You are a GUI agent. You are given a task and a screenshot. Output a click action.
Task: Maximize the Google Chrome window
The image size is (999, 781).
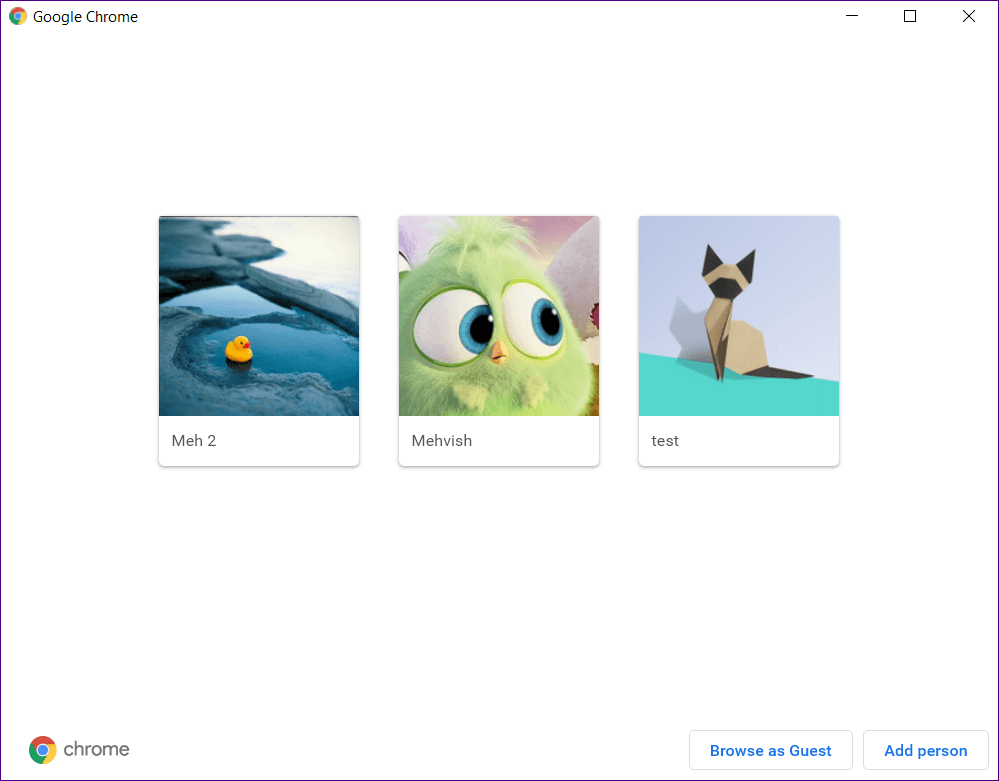[910, 17]
